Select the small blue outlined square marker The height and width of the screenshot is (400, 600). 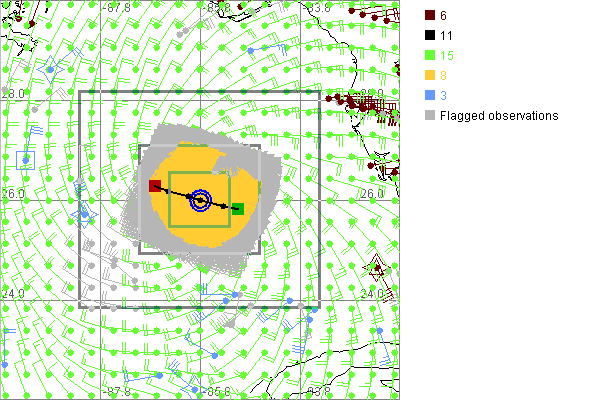pos(27,159)
